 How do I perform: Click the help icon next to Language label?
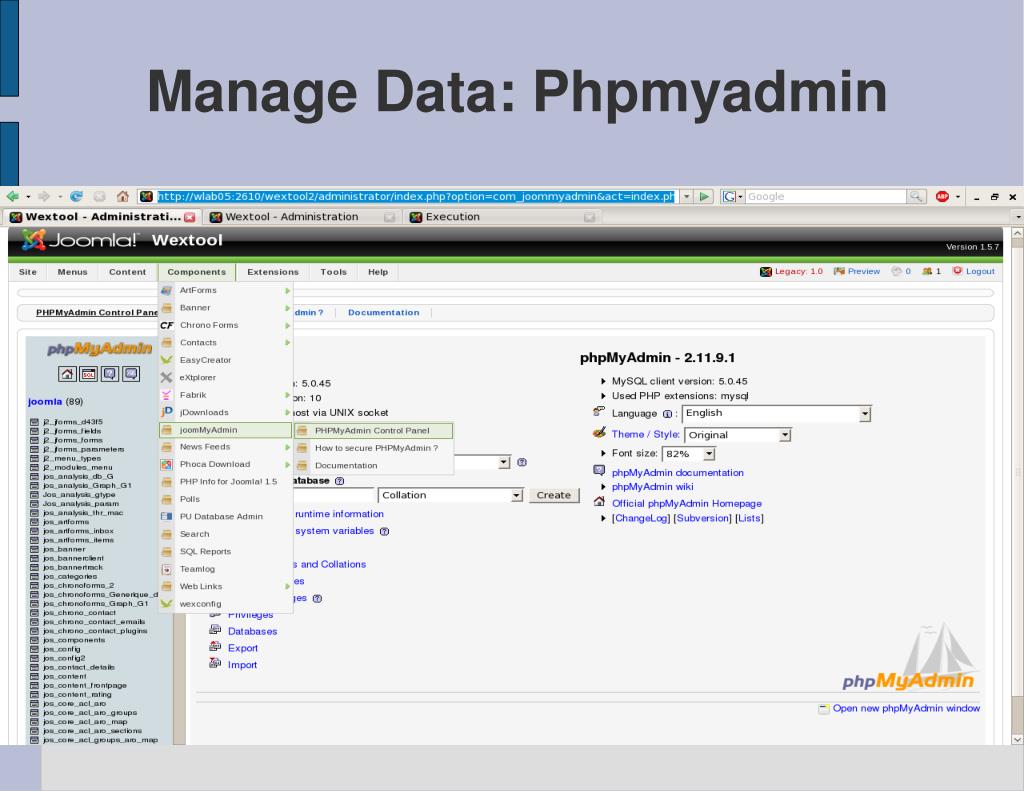pyautogui.click(x=667, y=414)
